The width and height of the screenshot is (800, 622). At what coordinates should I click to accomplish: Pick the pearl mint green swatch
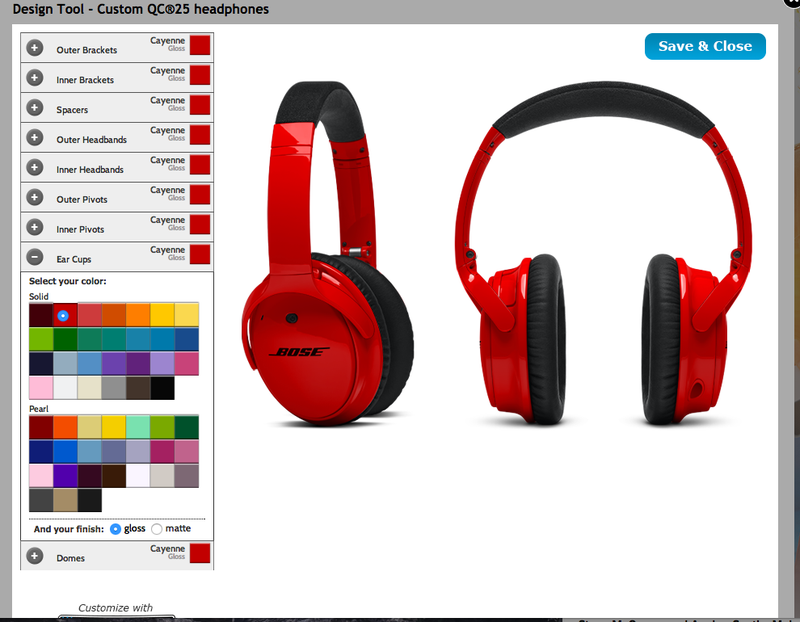click(138, 428)
